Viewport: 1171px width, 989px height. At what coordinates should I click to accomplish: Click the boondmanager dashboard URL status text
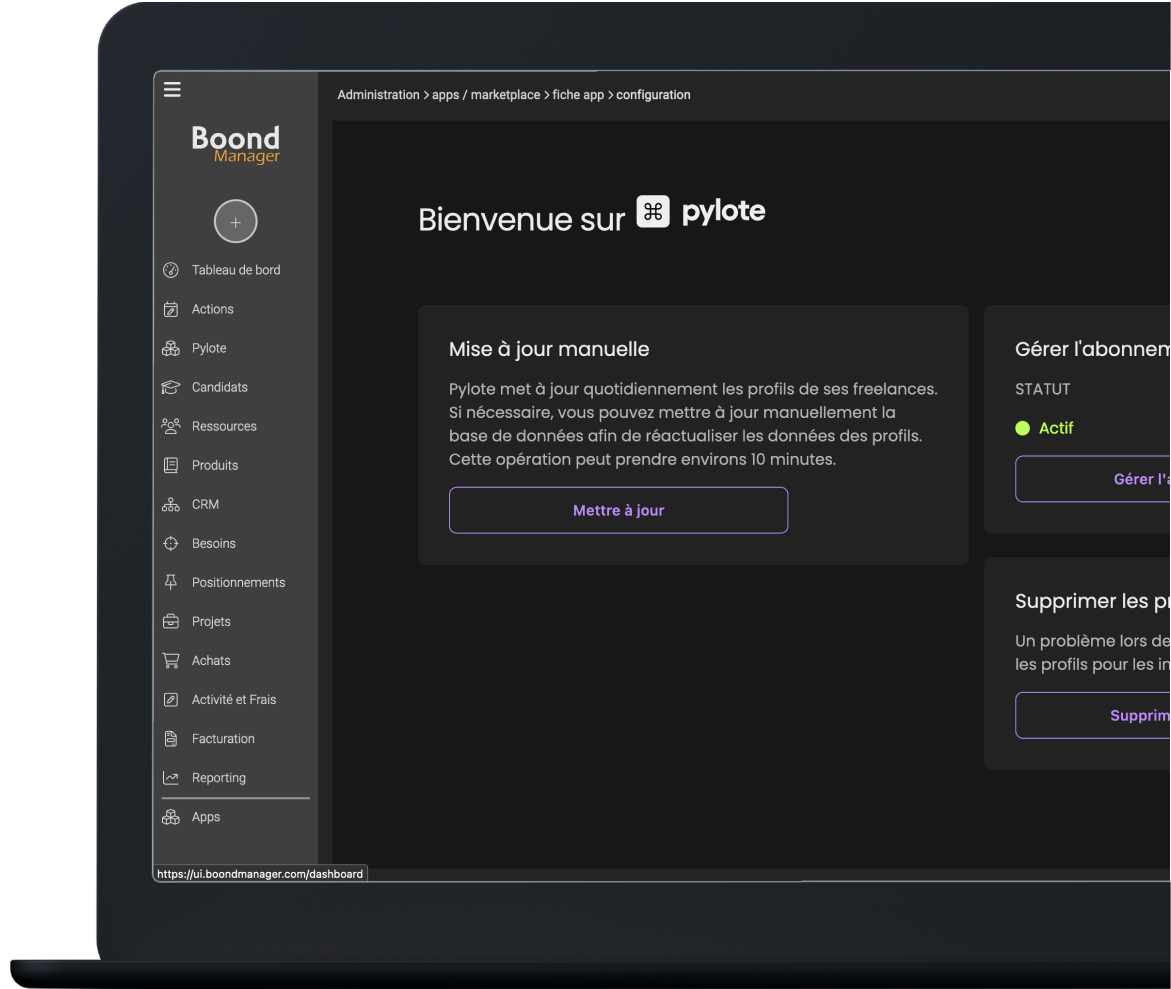(x=260, y=874)
